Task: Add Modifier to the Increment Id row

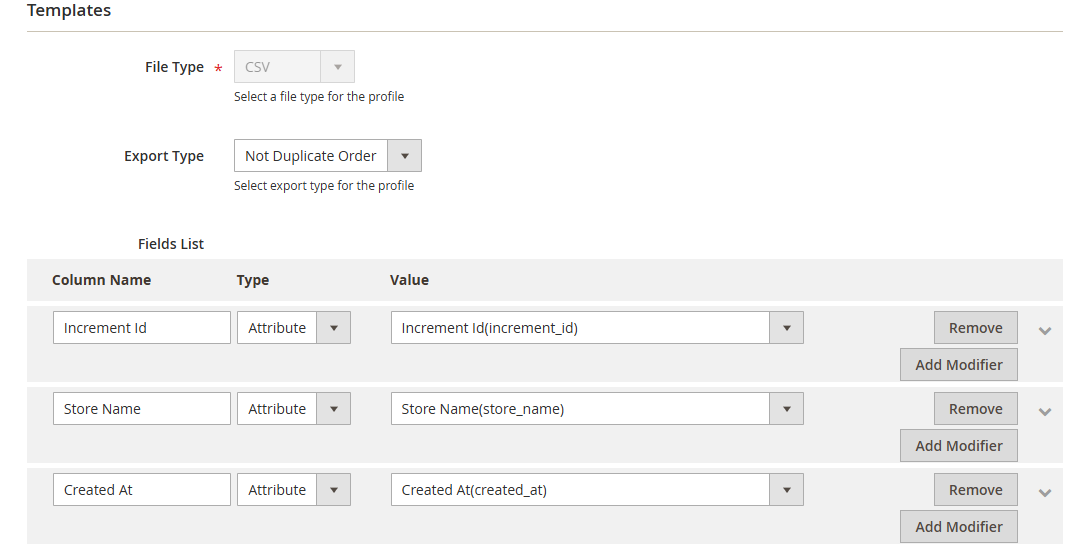Action: 958,365
